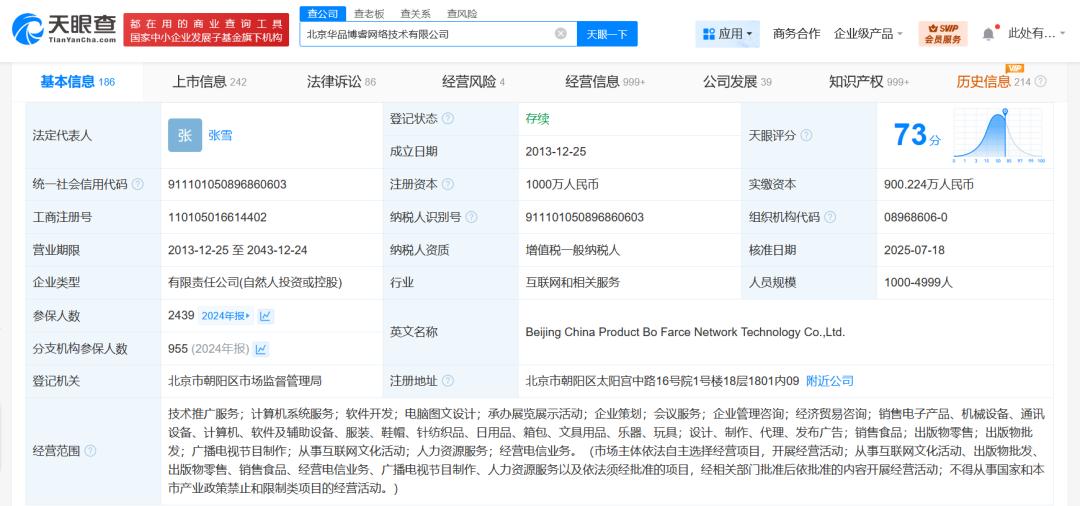
Task: Switch to the 法律诉讼 tab
Action: click(x=341, y=82)
